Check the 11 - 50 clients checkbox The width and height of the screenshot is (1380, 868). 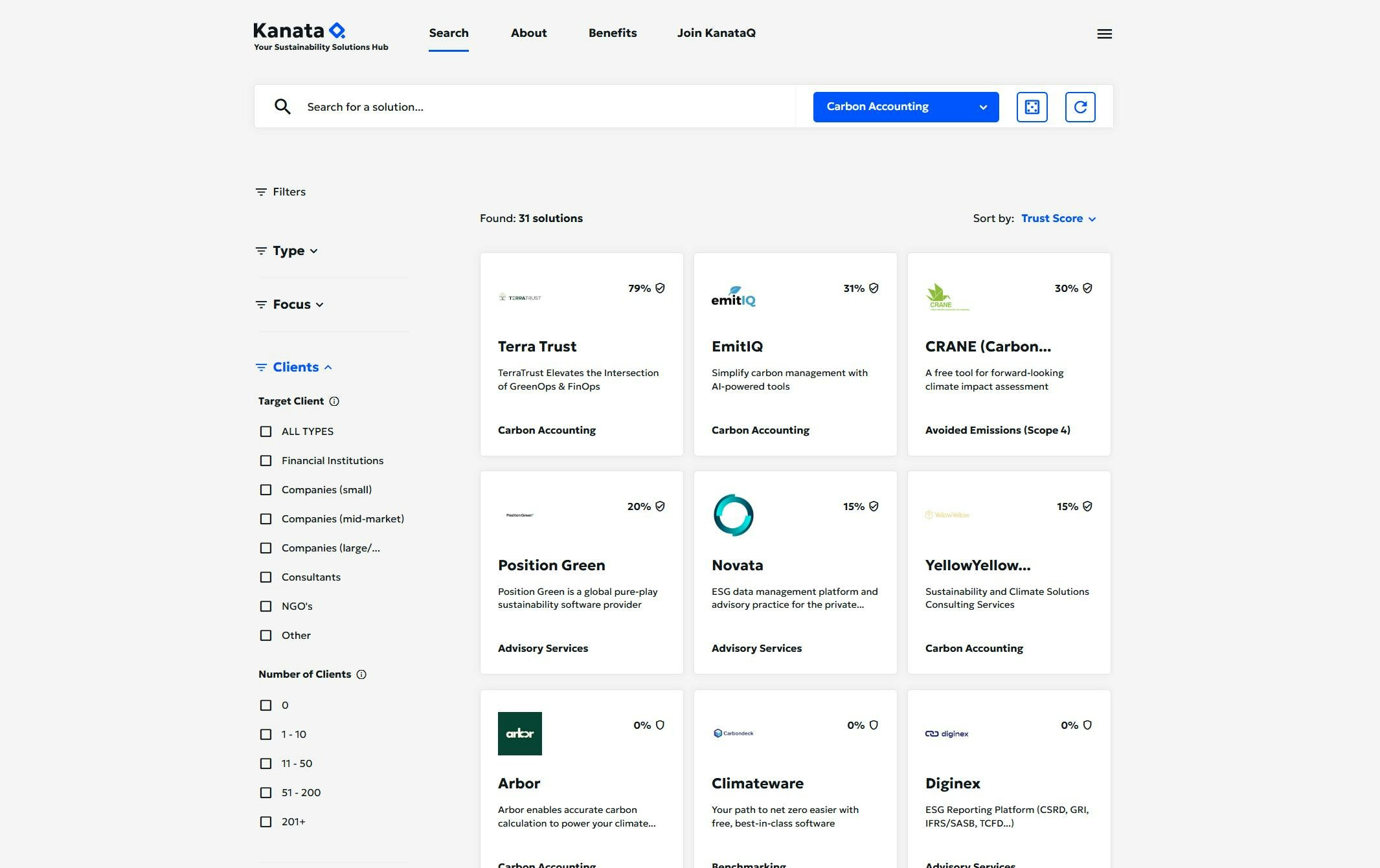pos(266,764)
